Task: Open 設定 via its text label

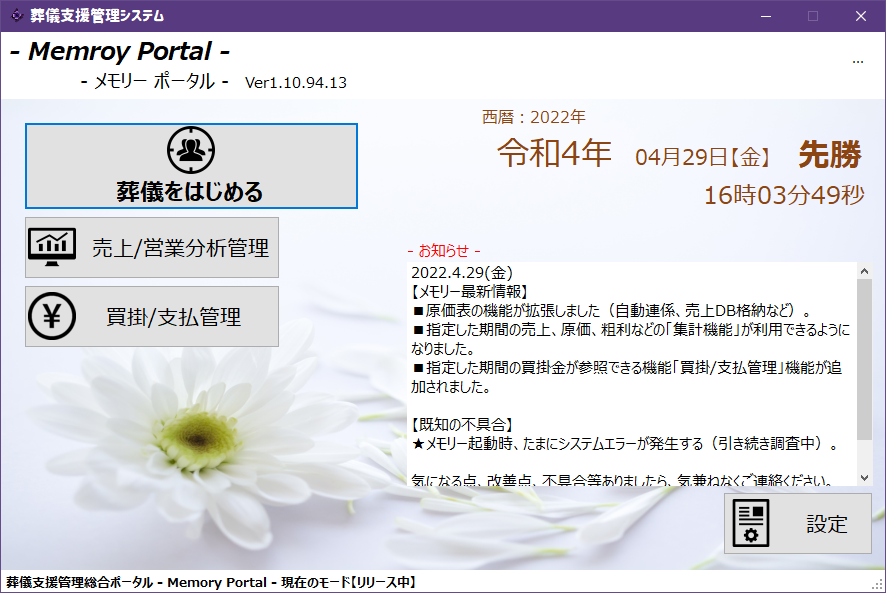Action: tap(826, 524)
